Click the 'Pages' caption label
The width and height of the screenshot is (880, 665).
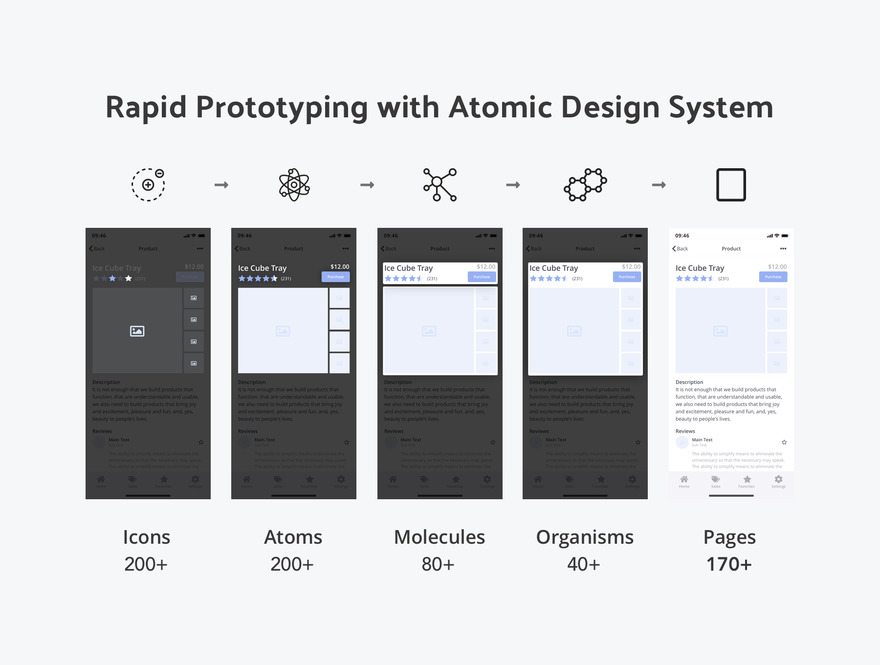point(730,538)
